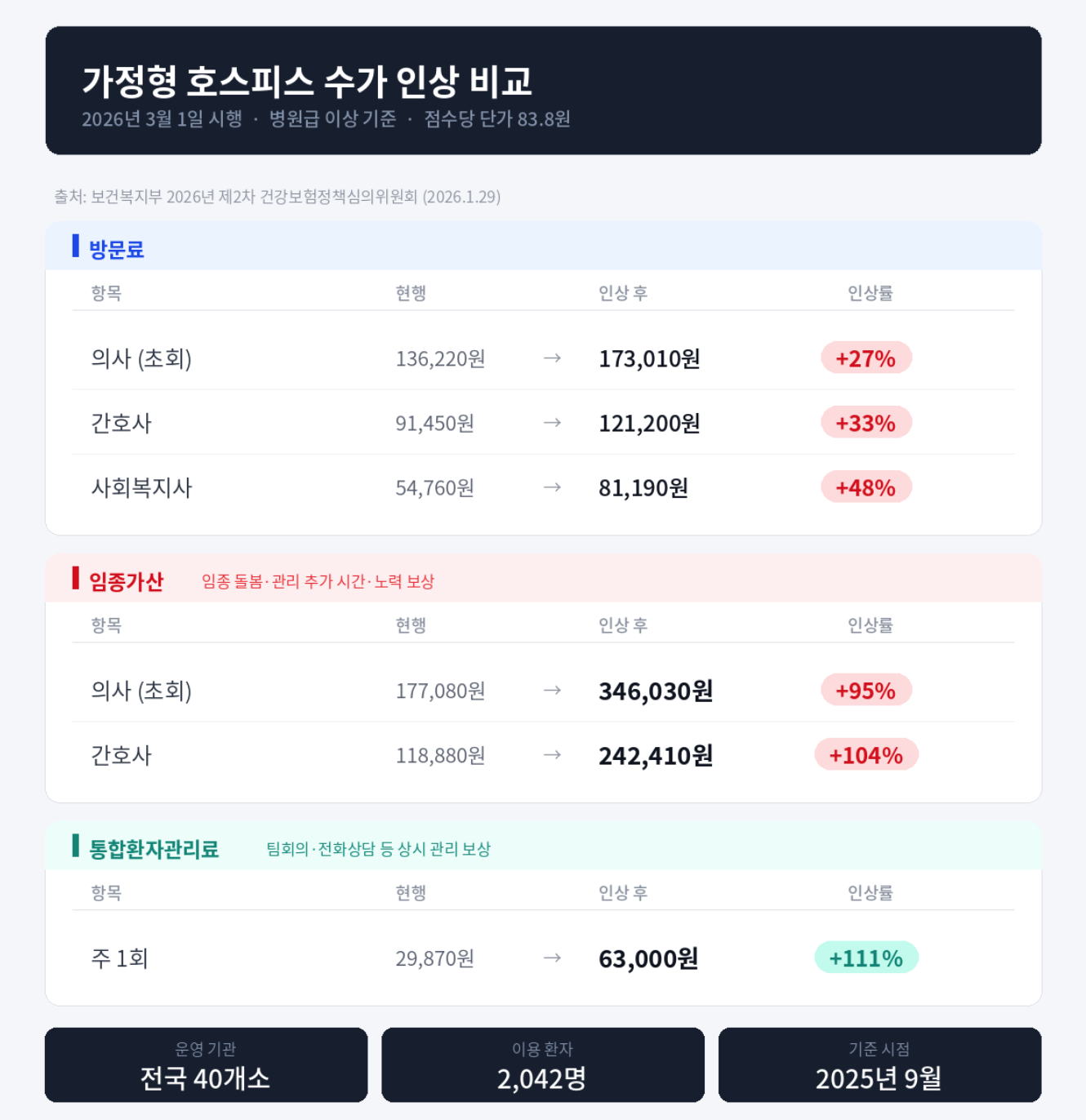Click the 346,030원 increased amount
Image resolution: width=1086 pixels, height=1120 pixels.
(x=656, y=691)
